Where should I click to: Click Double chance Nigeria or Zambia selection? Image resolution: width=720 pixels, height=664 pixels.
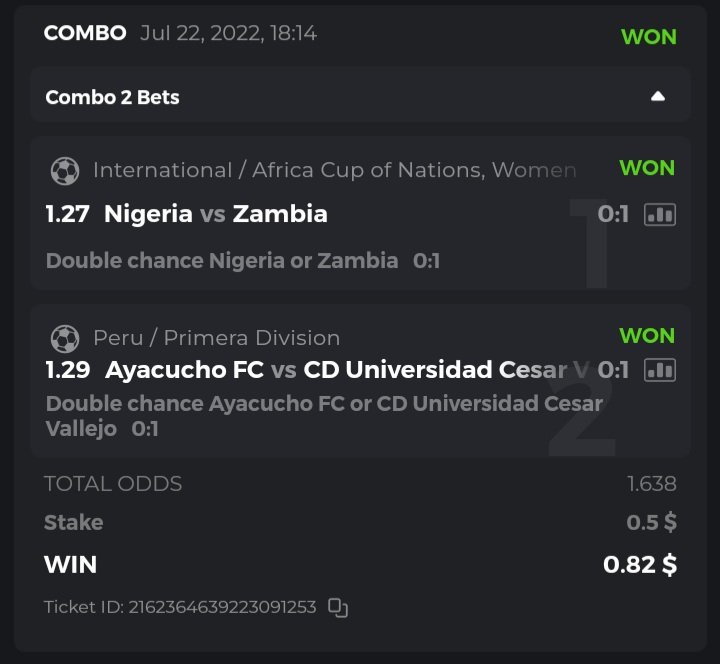pos(222,261)
